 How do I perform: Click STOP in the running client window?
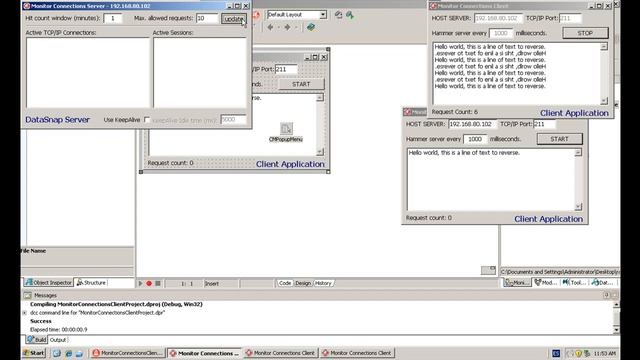coord(585,33)
